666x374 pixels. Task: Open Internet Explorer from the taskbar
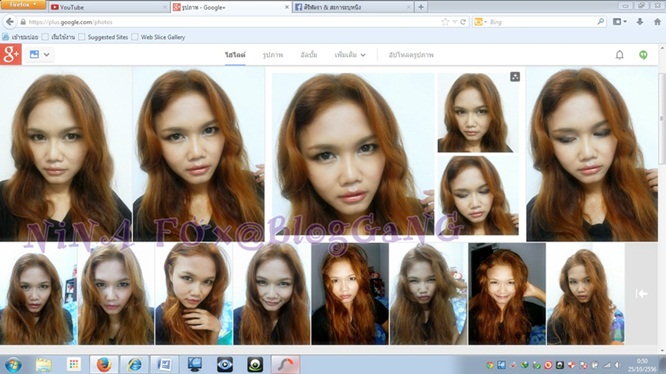tap(134, 364)
